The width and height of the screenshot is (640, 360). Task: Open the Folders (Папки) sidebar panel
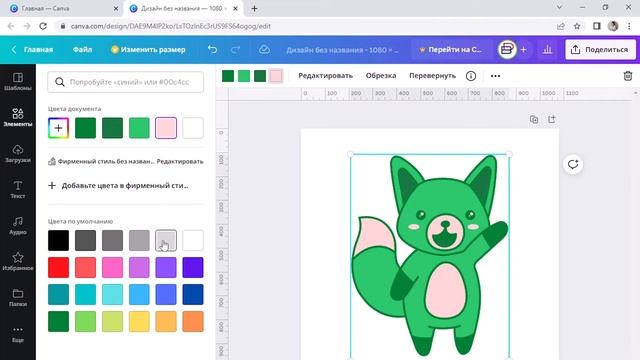(18, 298)
